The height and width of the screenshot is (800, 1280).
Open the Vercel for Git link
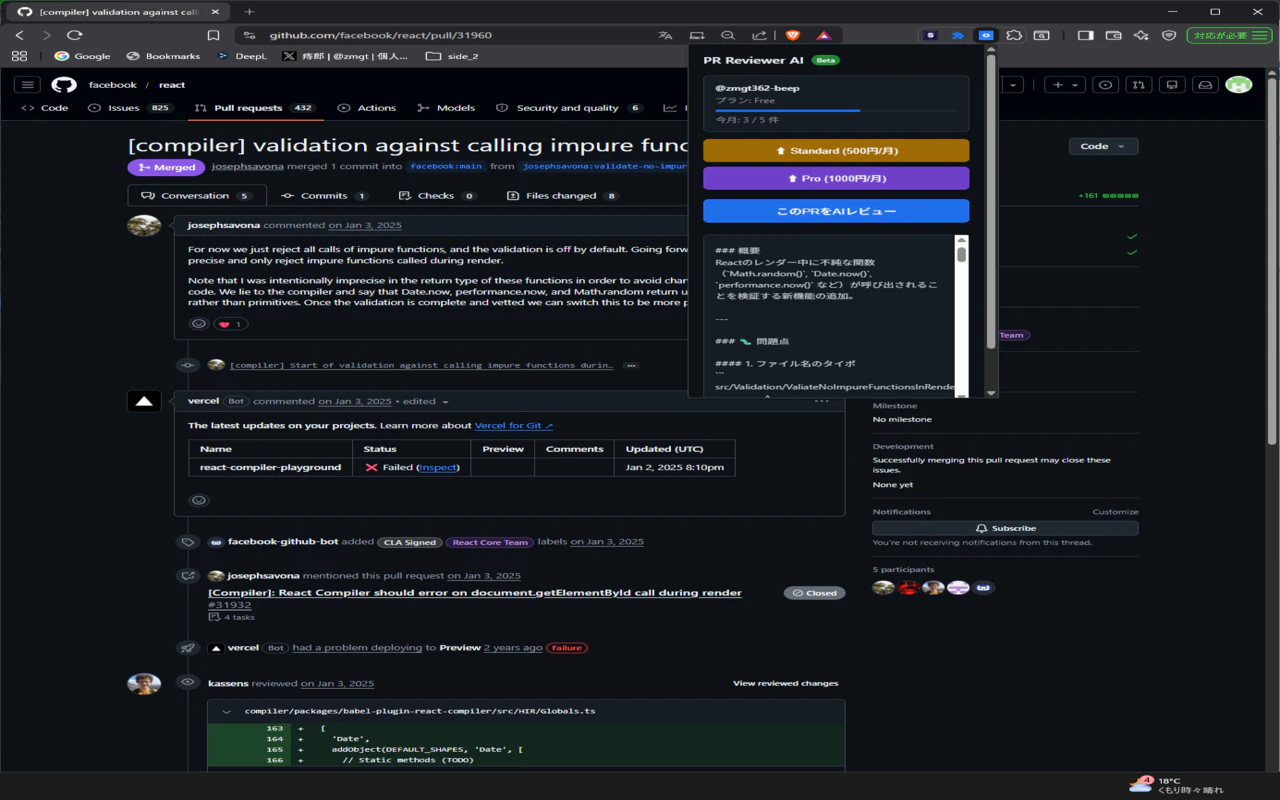click(513, 426)
